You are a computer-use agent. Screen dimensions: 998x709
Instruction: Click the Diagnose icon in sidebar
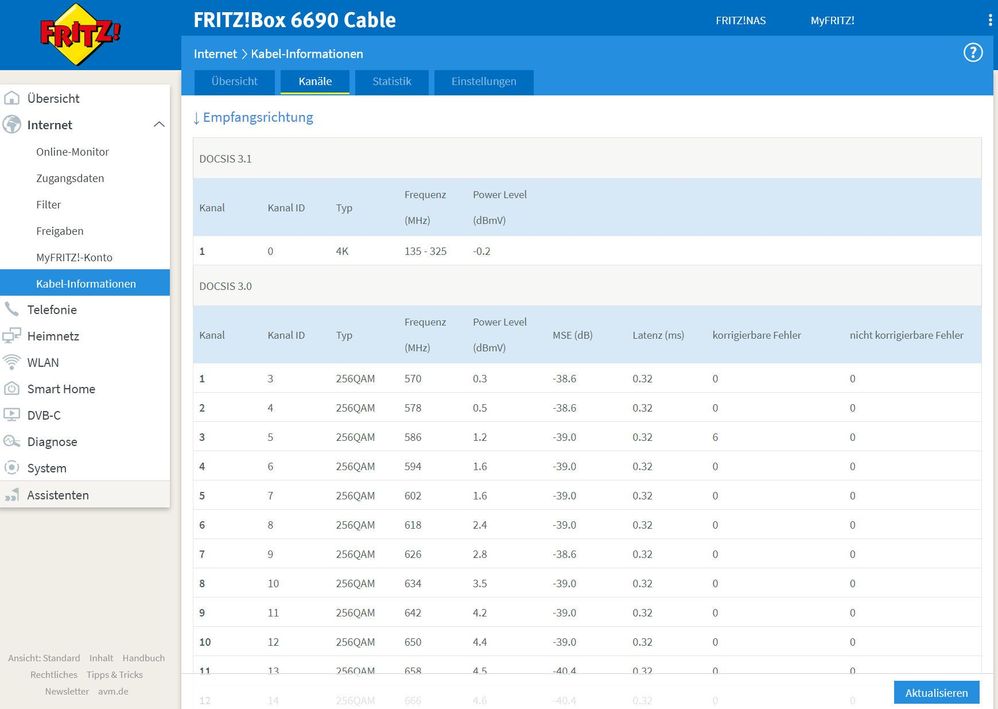[x=12, y=442]
